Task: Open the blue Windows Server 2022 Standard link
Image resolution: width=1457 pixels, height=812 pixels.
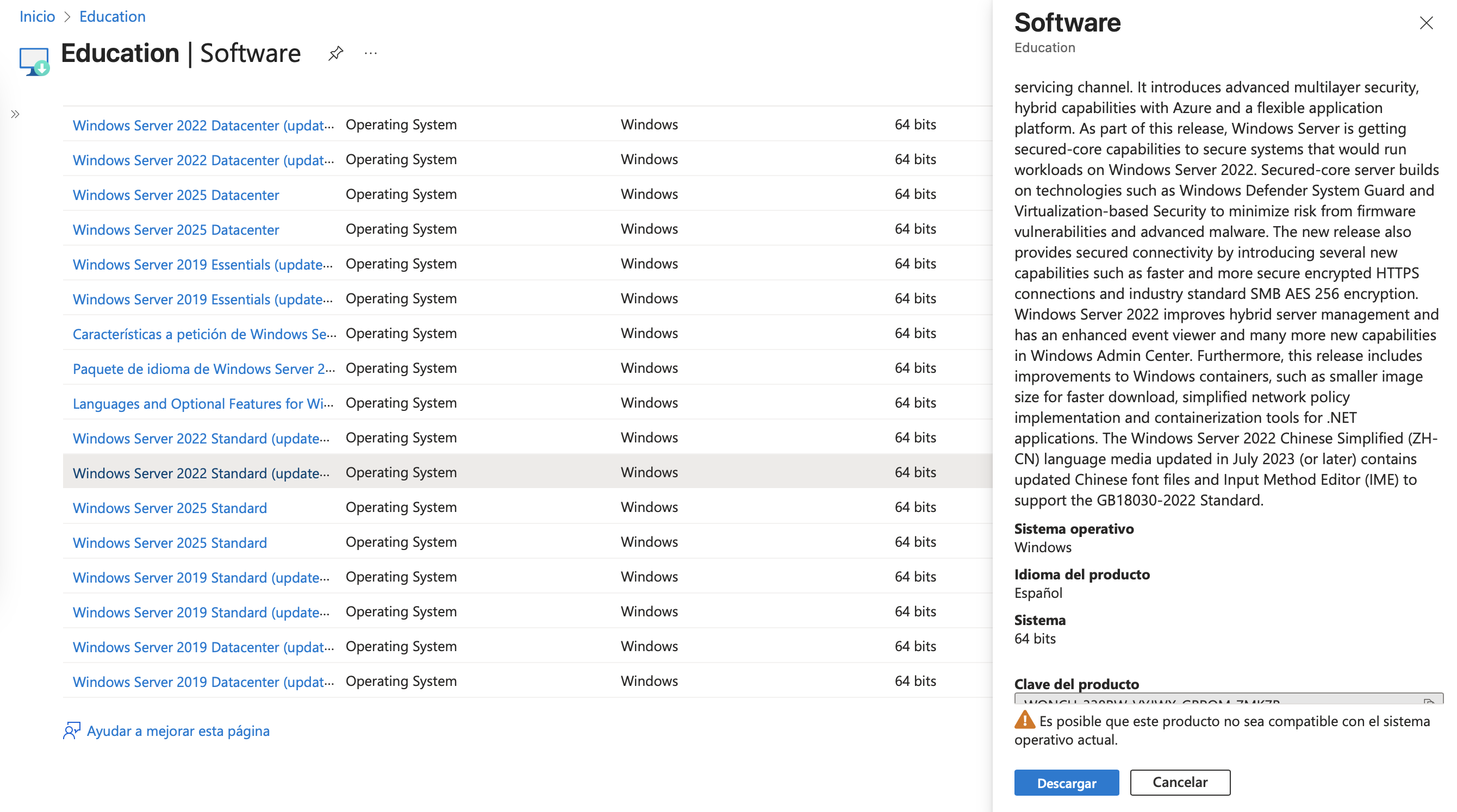Action: (201, 438)
